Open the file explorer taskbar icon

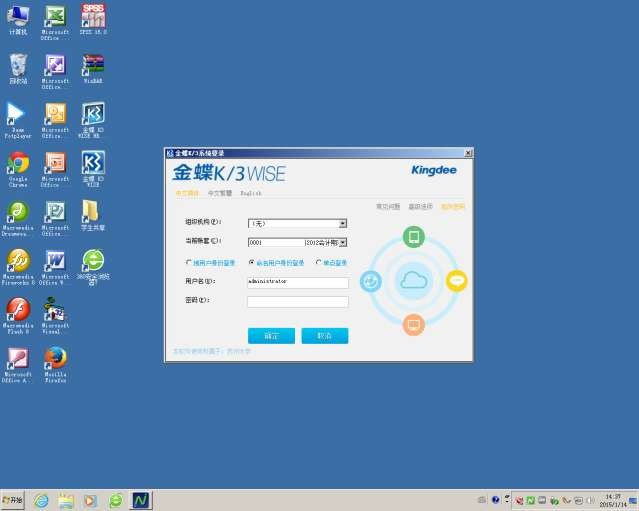pos(66,500)
